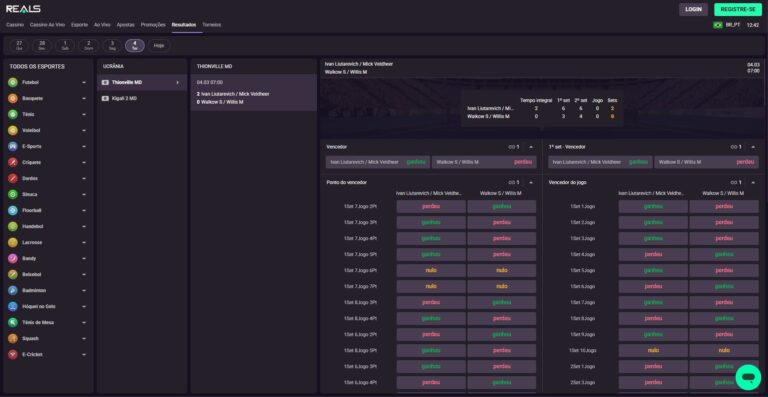This screenshot has width=768, height=397.
Task: Select date pill 3 Seg
Action: pyautogui.click(x=112, y=46)
